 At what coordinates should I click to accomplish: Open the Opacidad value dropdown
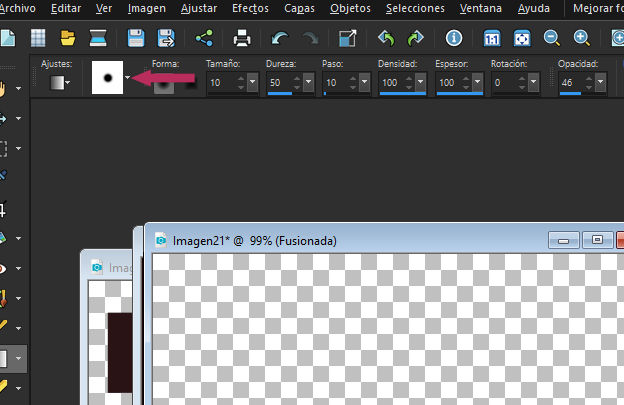pos(600,82)
